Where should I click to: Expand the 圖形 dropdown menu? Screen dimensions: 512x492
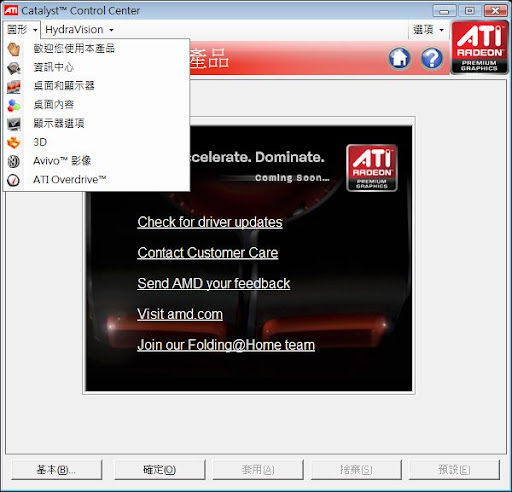click(22, 30)
